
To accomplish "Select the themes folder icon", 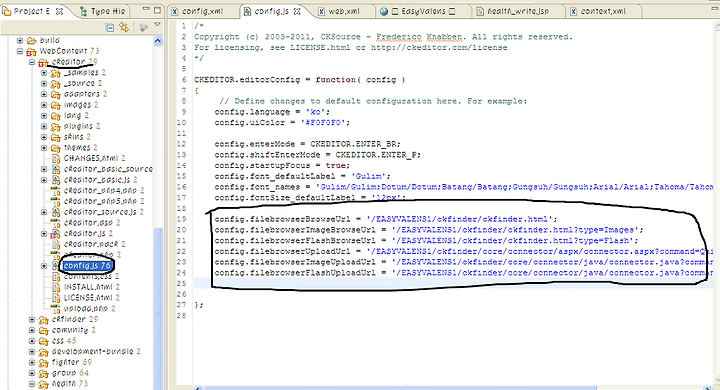I will 56,148.
